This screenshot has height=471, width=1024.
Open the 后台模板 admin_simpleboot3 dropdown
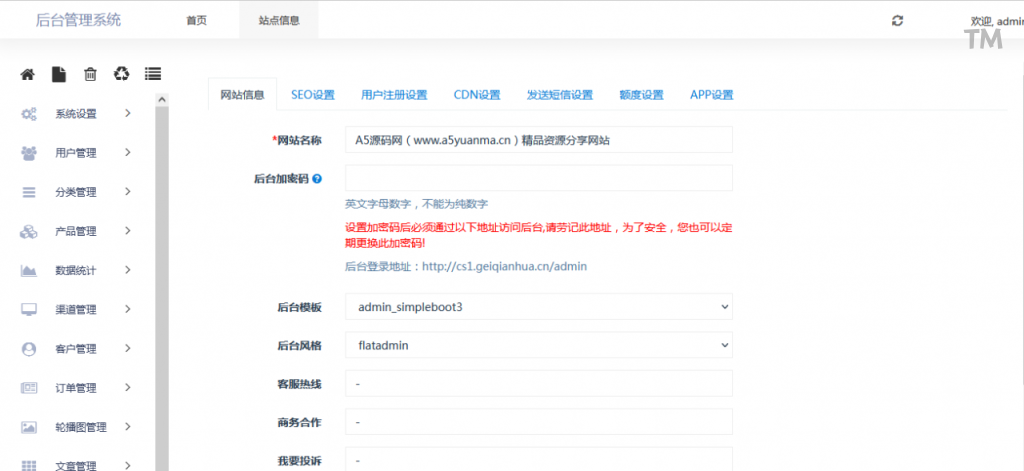[538, 307]
